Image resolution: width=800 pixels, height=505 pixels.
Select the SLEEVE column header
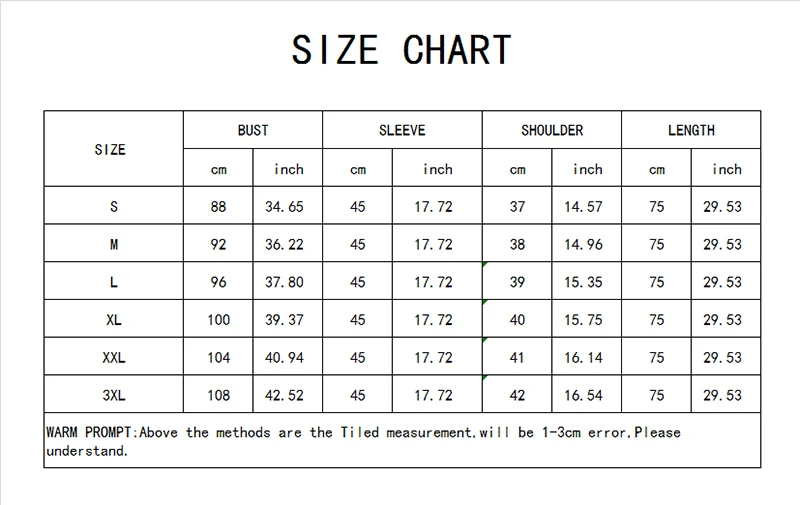tap(402, 130)
